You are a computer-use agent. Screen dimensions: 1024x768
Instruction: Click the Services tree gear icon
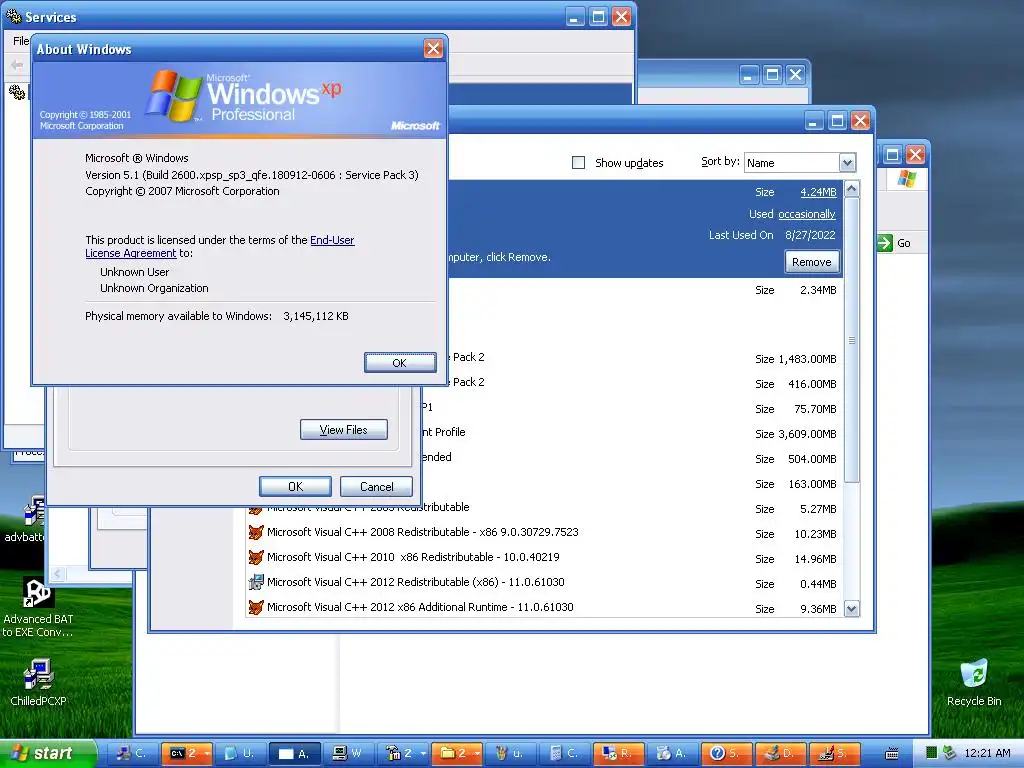[x=17, y=92]
